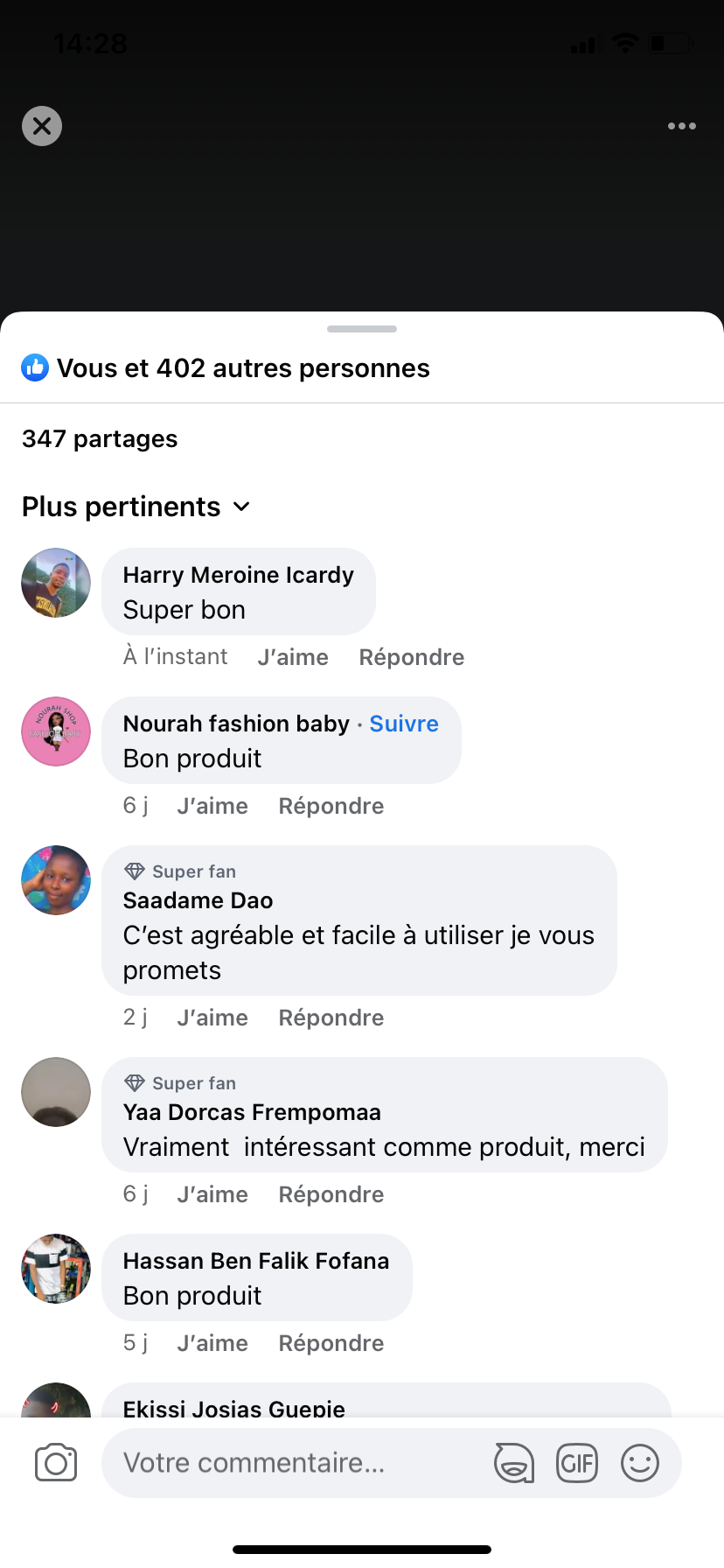Viewport: 724px width, 1568px height.
Task: Open the avatar sticker picker
Action: point(514,1462)
